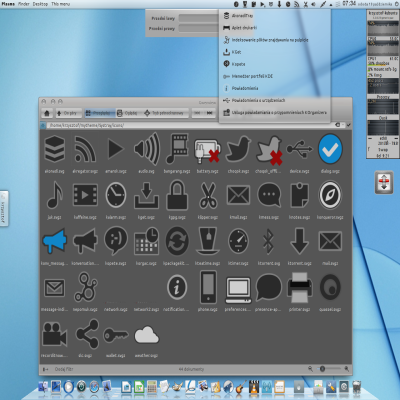Select the klipper scissors icon file

tap(208, 195)
